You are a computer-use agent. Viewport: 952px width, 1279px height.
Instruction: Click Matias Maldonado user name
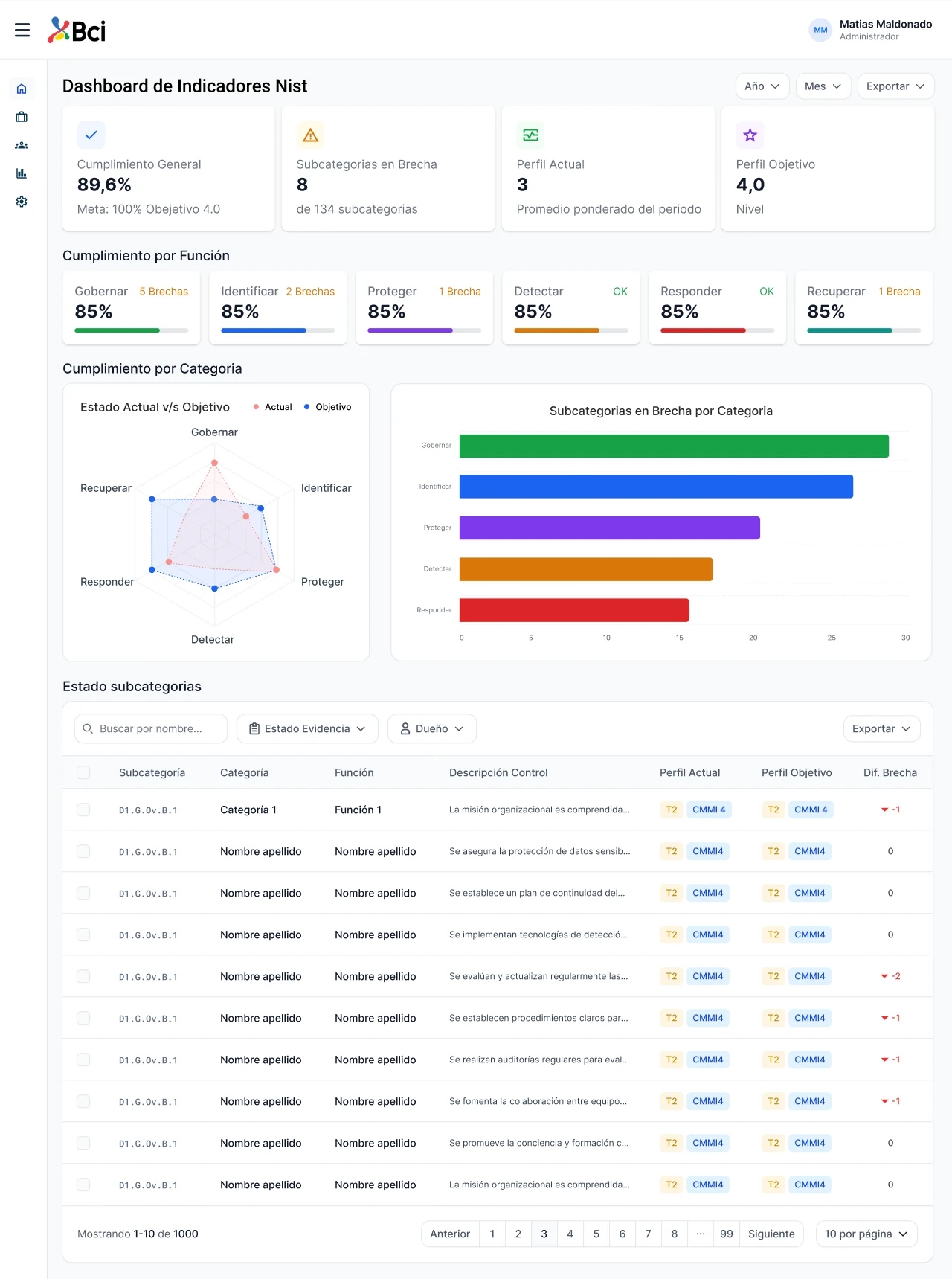point(886,24)
